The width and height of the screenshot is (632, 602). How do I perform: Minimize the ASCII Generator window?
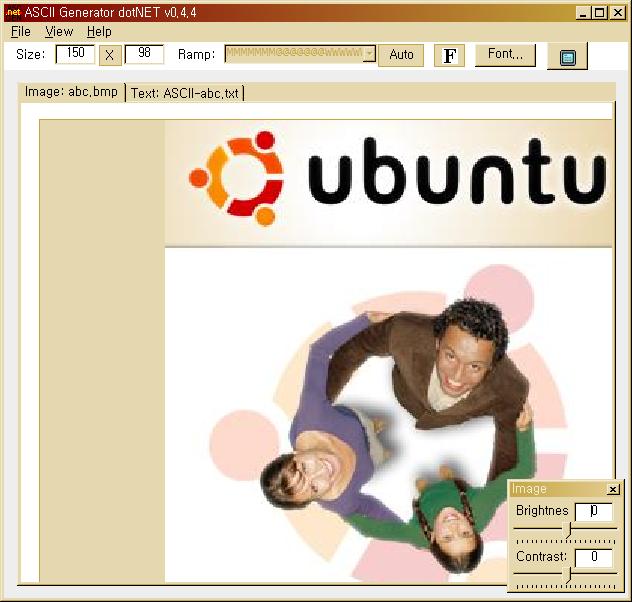tap(582, 13)
